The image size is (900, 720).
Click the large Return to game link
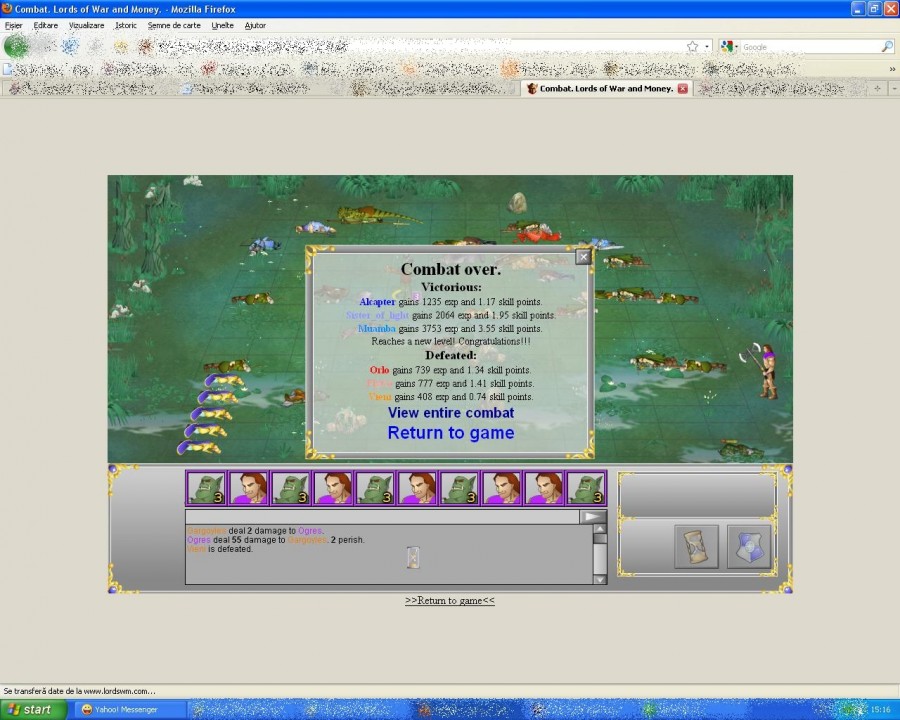[451, 433]
